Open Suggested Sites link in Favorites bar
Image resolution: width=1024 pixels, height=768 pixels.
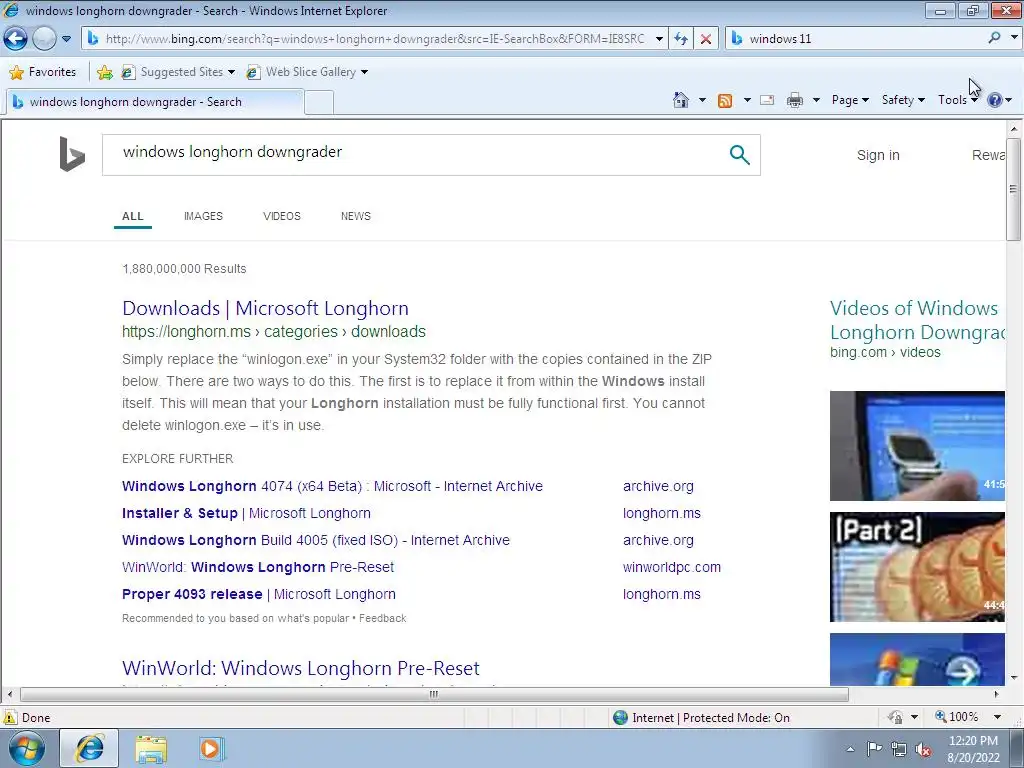tap(178, 72)
